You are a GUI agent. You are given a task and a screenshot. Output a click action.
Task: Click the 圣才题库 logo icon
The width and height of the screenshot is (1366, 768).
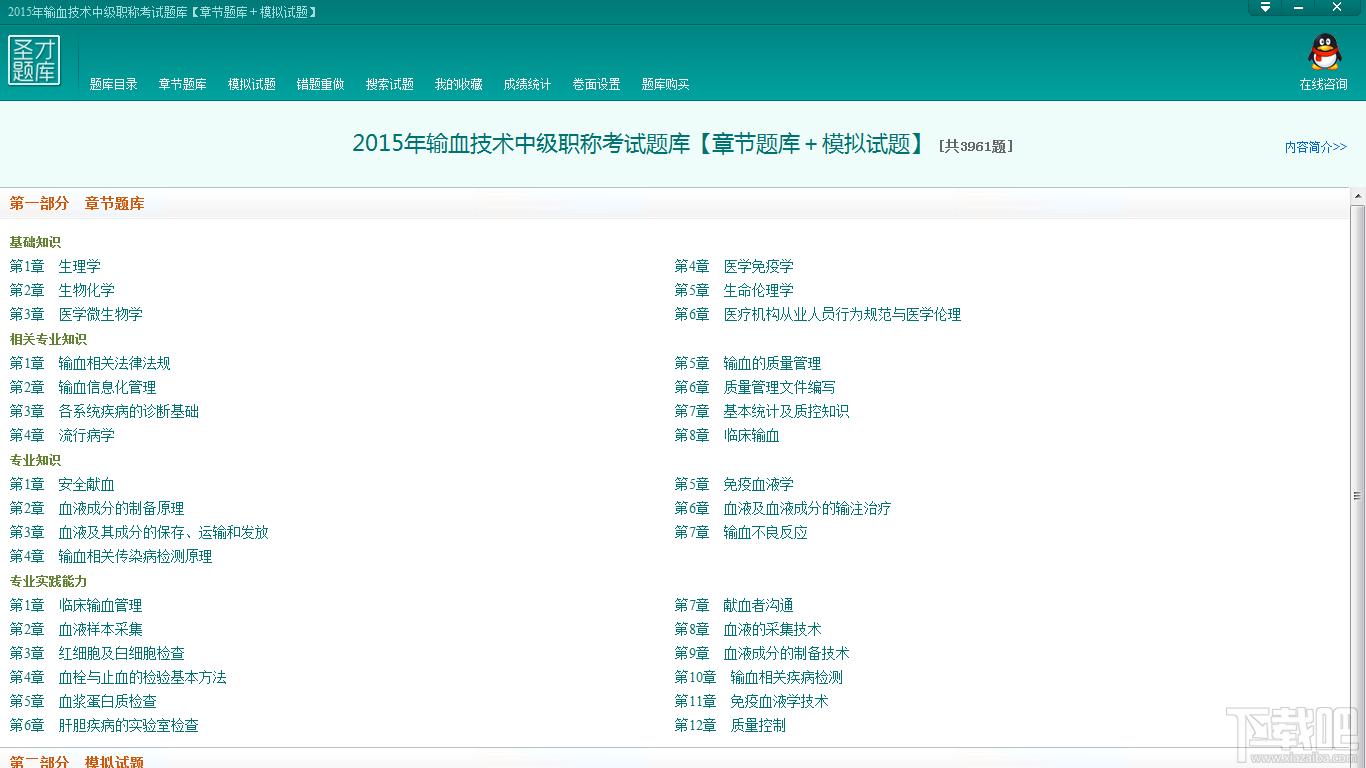pyautogui.click(x=34, y=61)
